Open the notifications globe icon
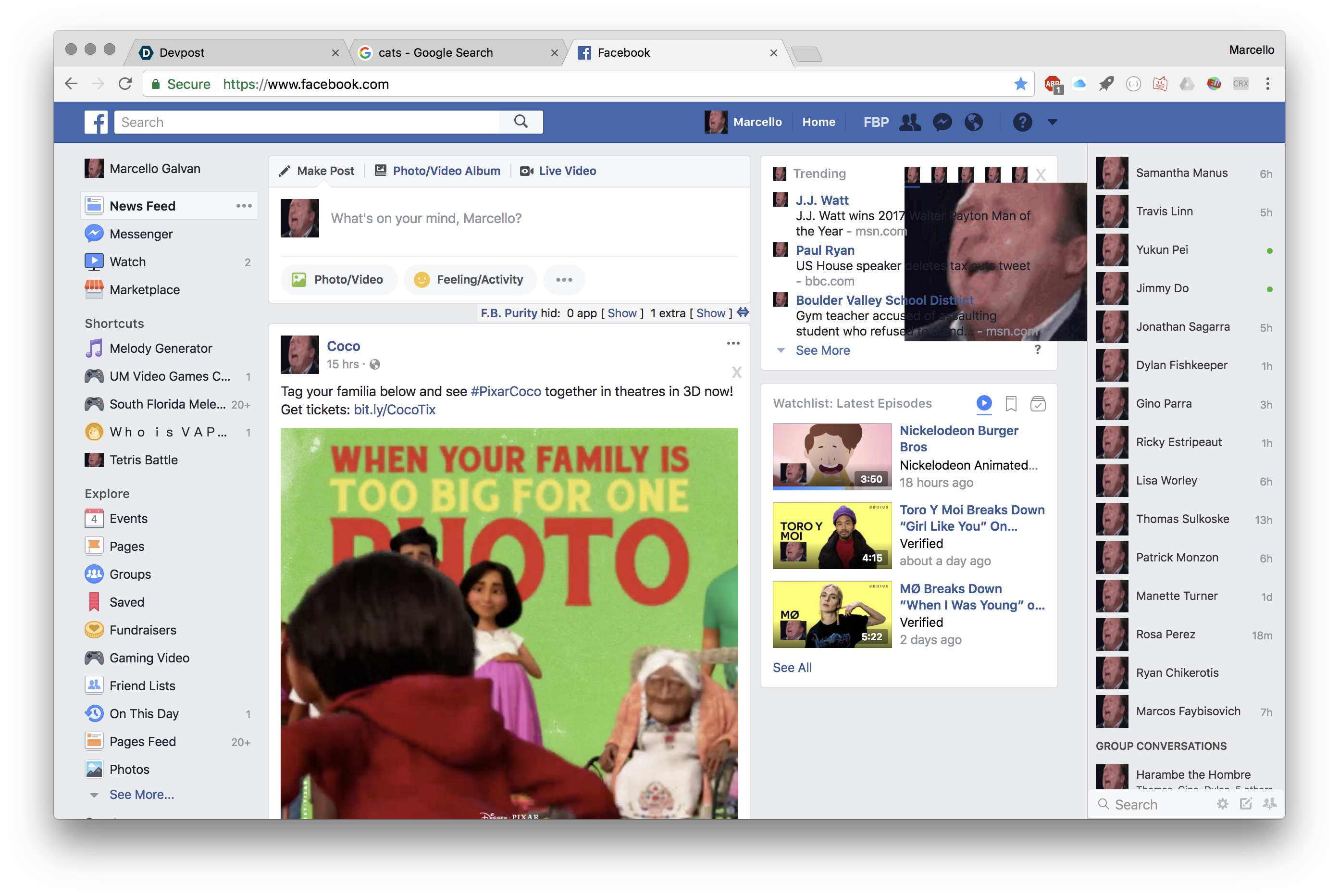The height and width of the screenshot is (896, 1339). 973,122
